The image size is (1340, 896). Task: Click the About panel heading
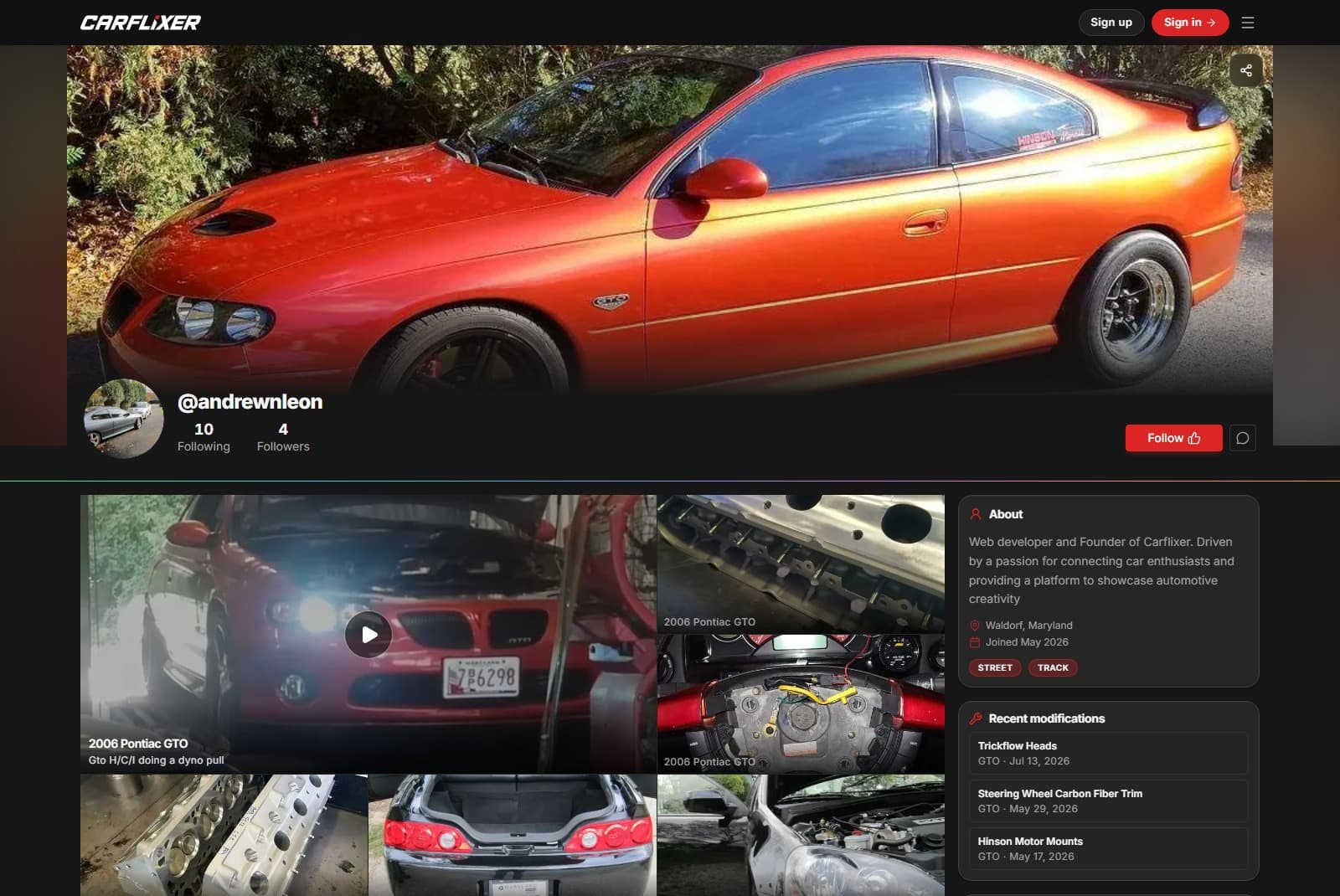click(1006, 514)
